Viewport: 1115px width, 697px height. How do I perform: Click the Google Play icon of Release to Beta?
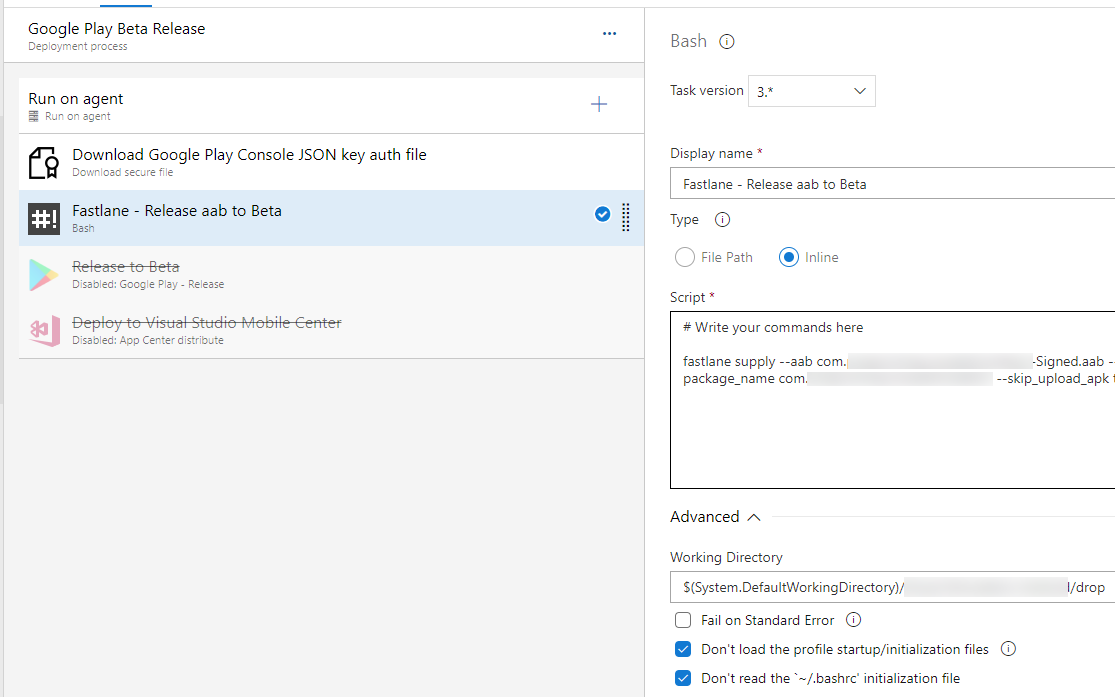pyautogui.click(x=43, y=275)
